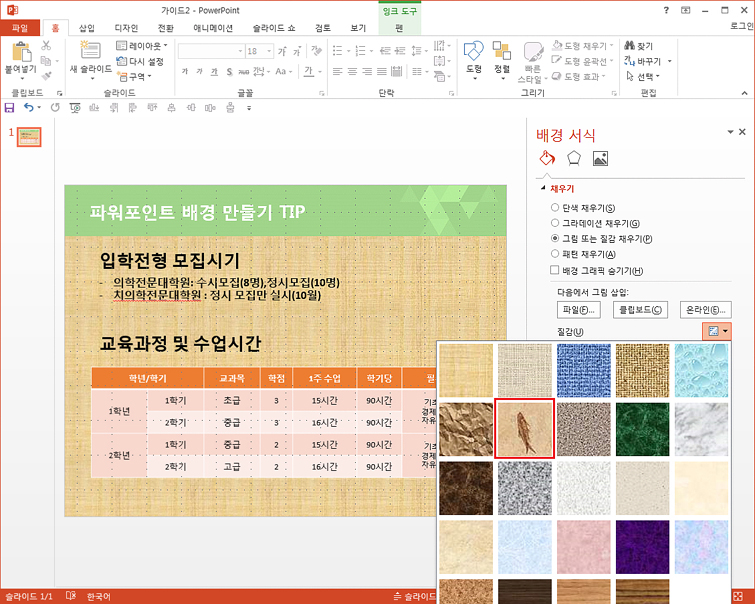Switch to the 디자인 design tab
The image size is (755, 604).
click(x=126, y=28)
